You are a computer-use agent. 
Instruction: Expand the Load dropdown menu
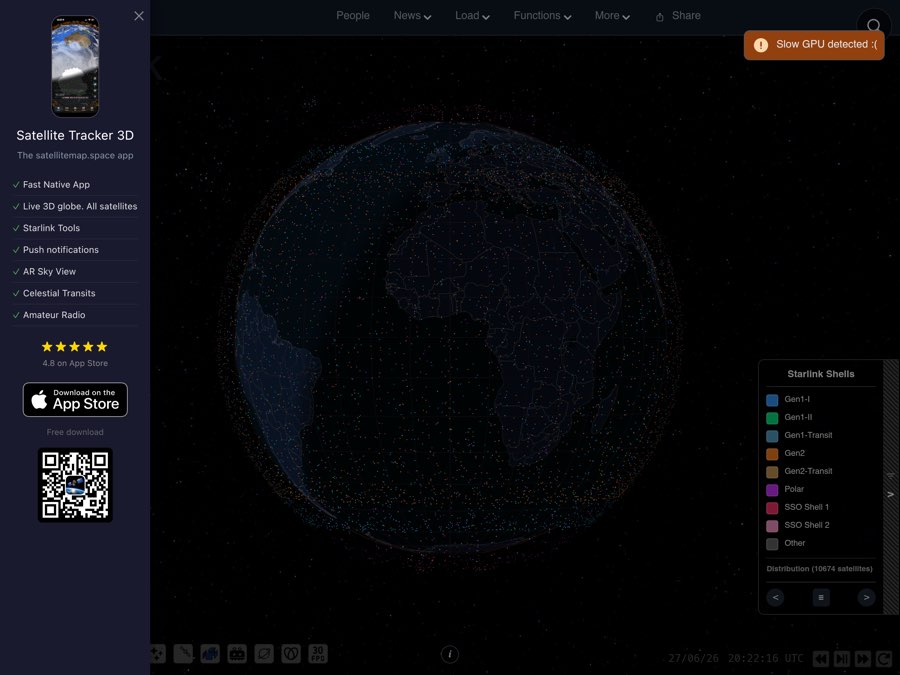[x=472, y=15]
